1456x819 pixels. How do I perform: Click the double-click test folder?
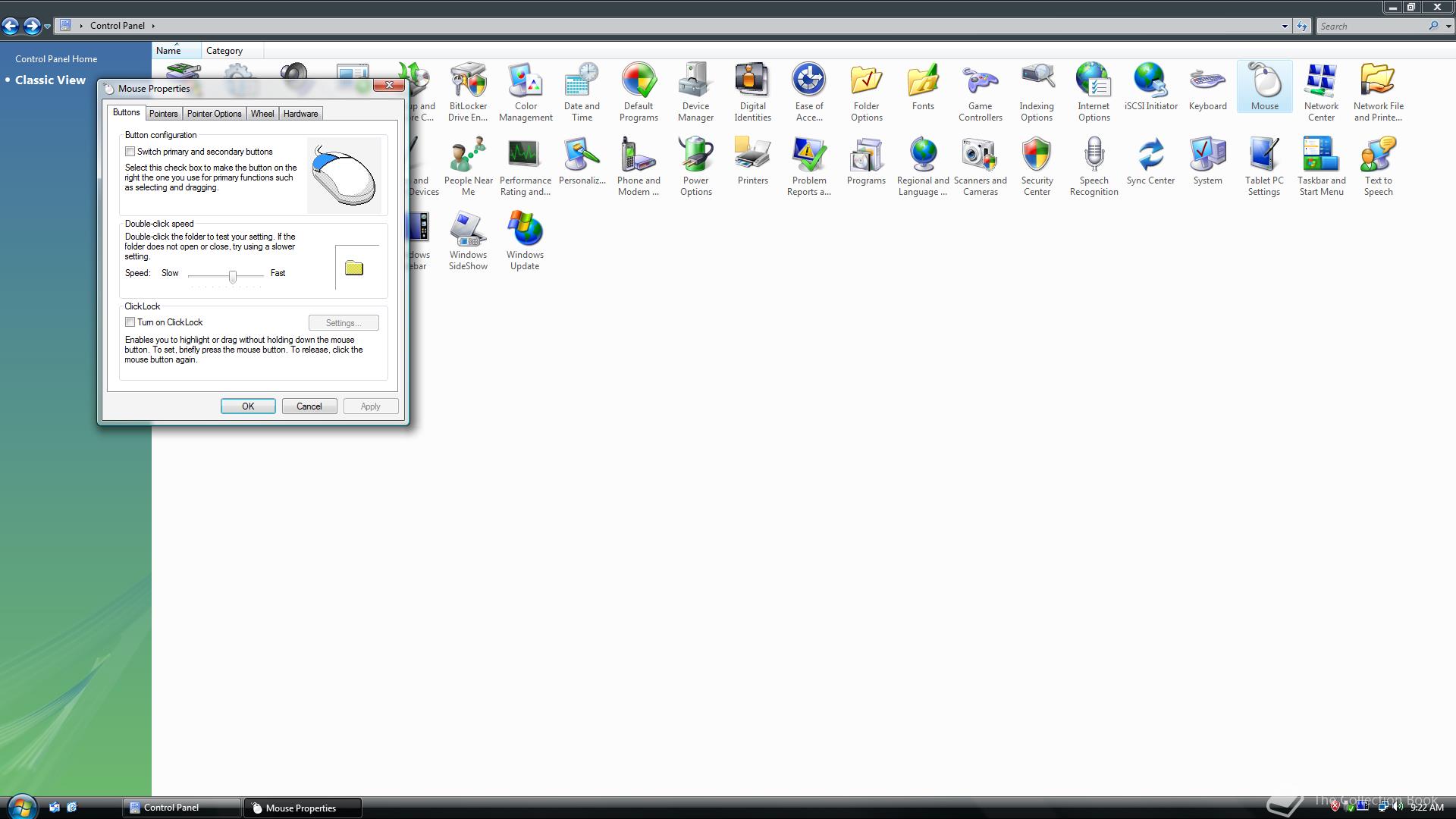354,268
